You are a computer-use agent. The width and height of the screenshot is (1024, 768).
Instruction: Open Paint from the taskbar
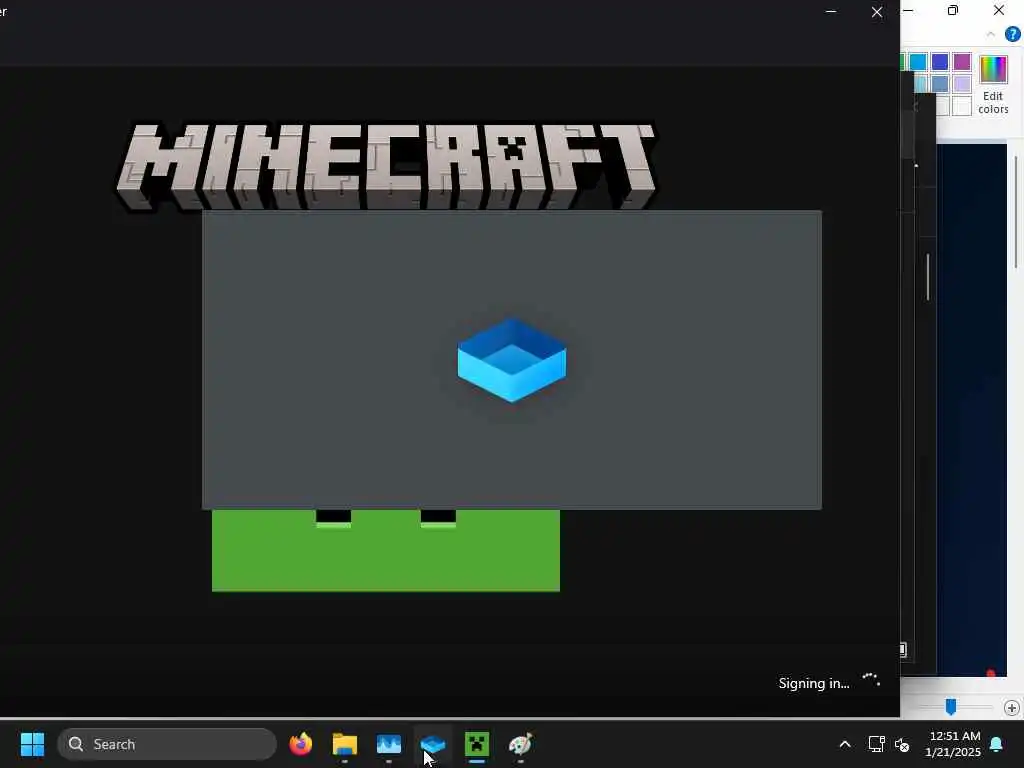520,744
